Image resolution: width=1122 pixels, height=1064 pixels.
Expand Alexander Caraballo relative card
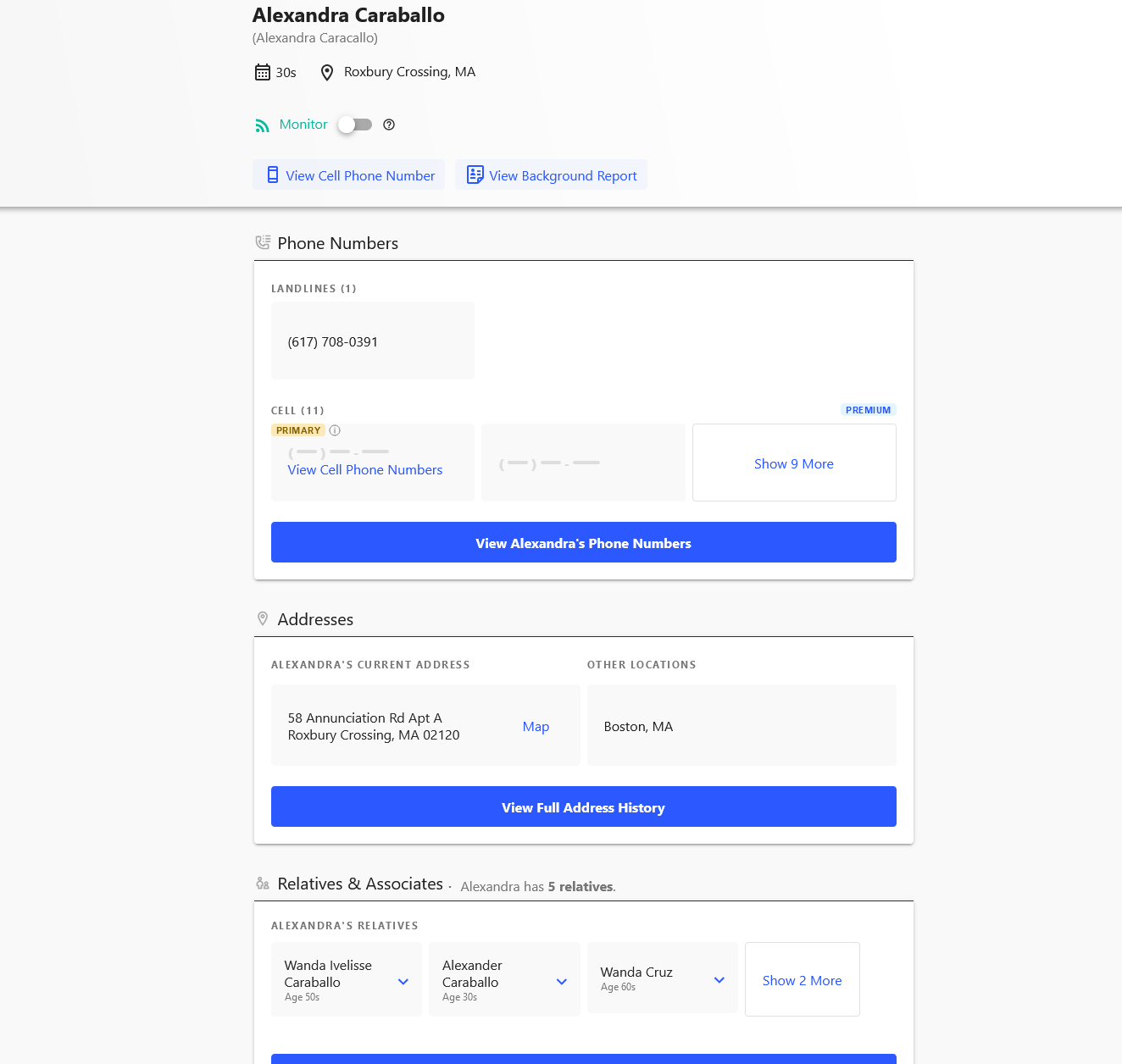505,979
